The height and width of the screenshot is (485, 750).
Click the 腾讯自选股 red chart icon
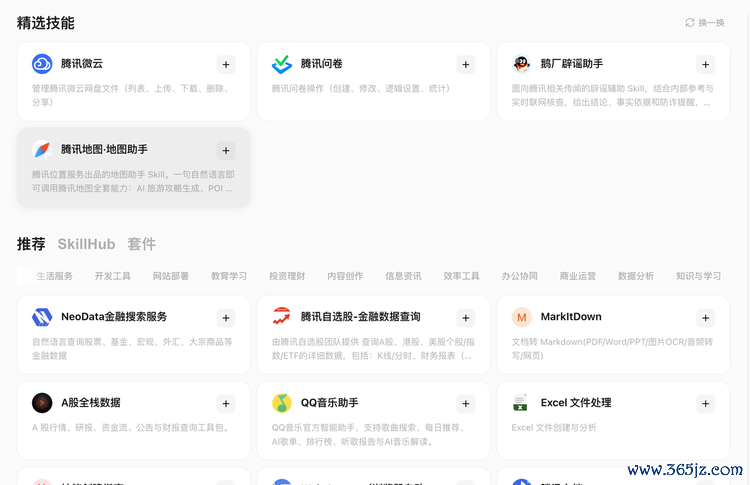pos(282,317)
